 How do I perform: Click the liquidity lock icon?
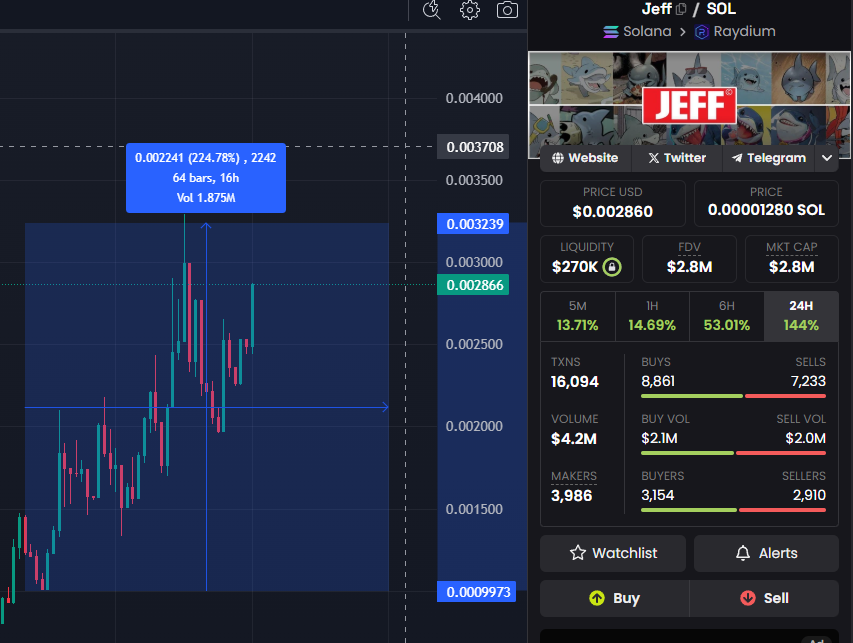coord(612,267)
